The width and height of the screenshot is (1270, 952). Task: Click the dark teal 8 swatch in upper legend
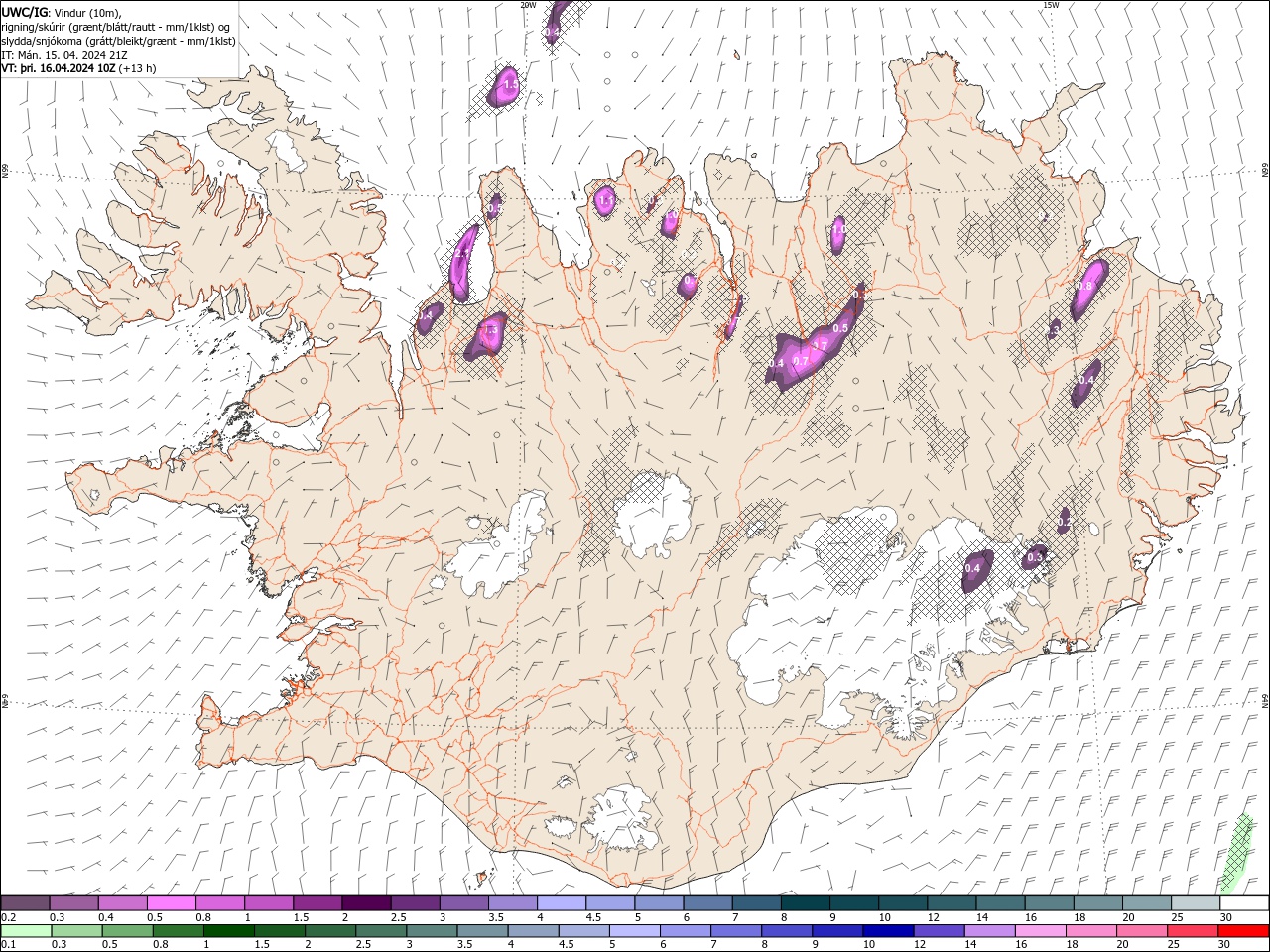pyautogui.click(x=805, y=902)
